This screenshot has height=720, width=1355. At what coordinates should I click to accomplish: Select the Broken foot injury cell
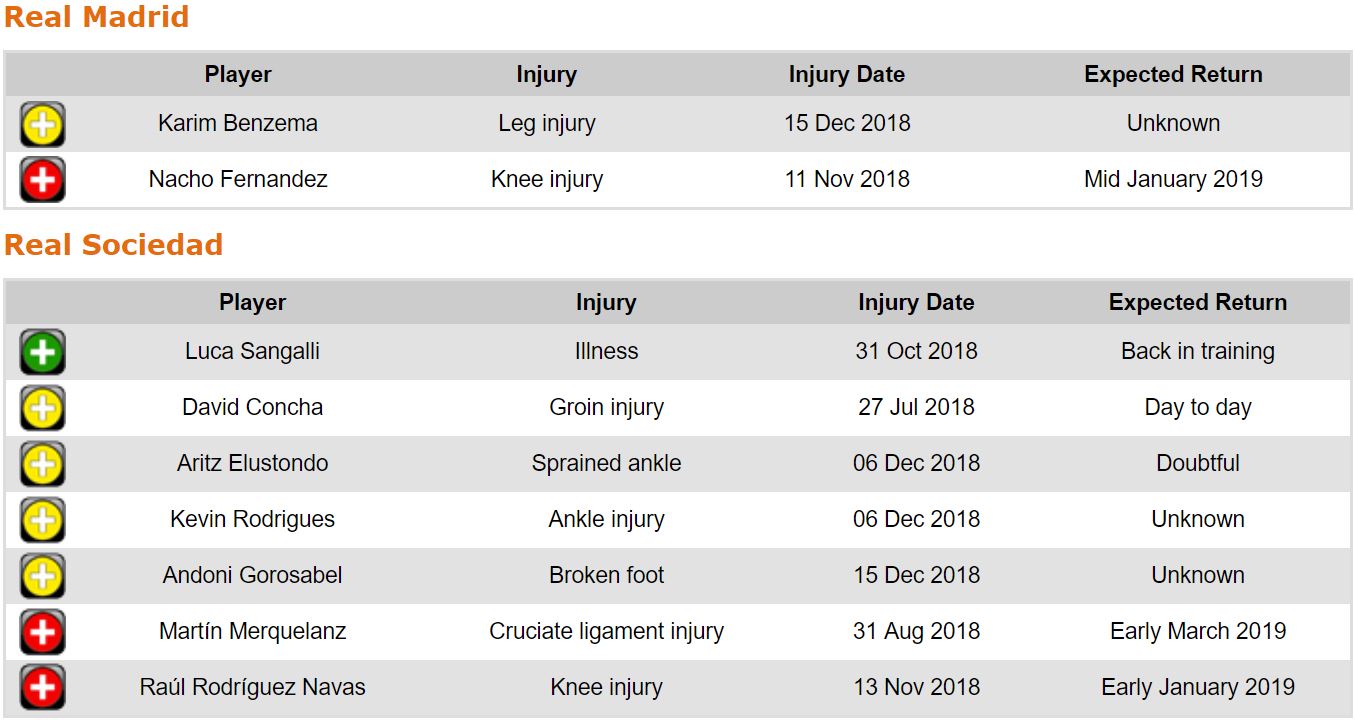606,576
